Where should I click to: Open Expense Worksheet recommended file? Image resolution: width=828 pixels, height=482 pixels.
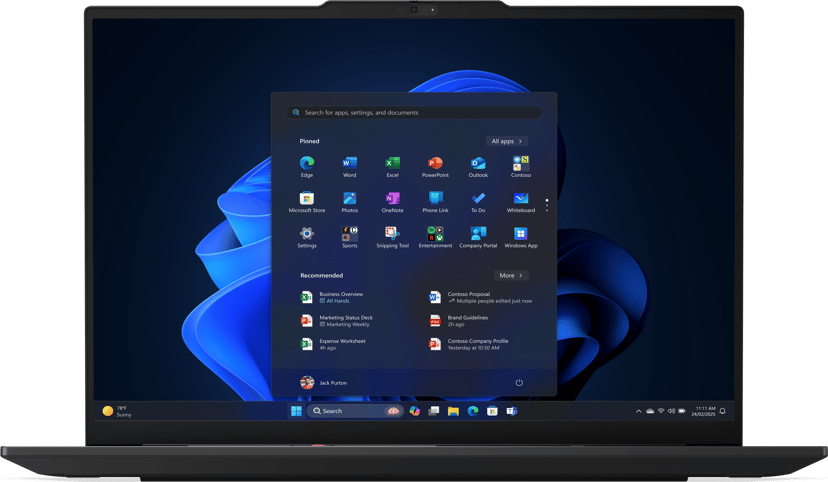click(334, 344)
